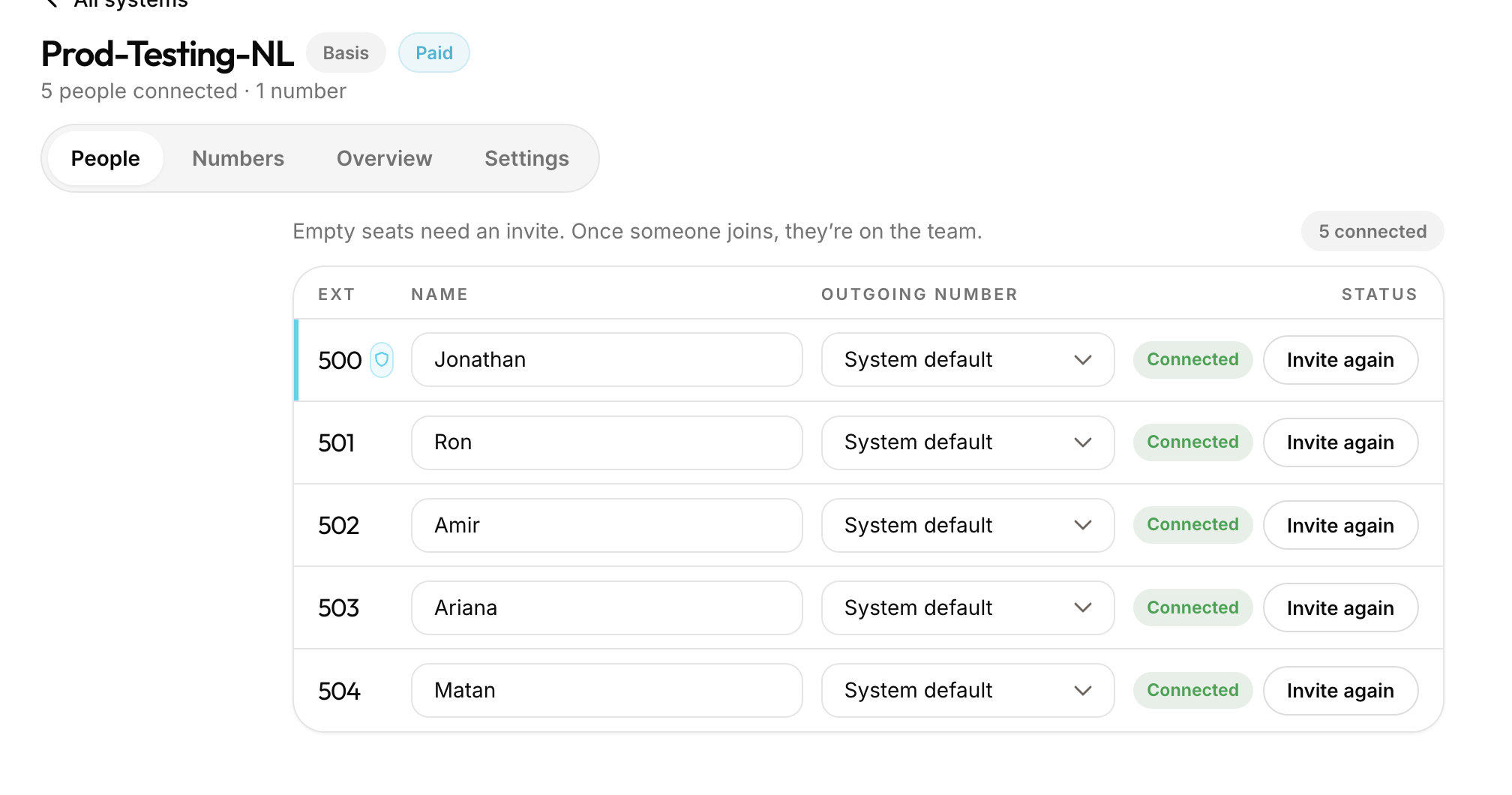Edit the Matan name field
The height and width of the screenshot is (795, 1512).
(607, 690)
